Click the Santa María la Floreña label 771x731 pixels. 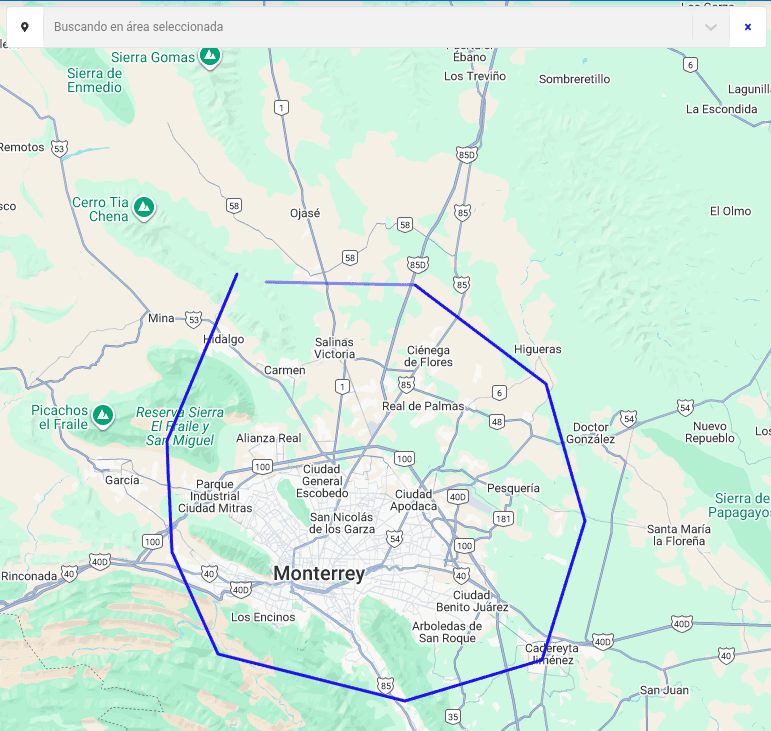click(678, 534)
